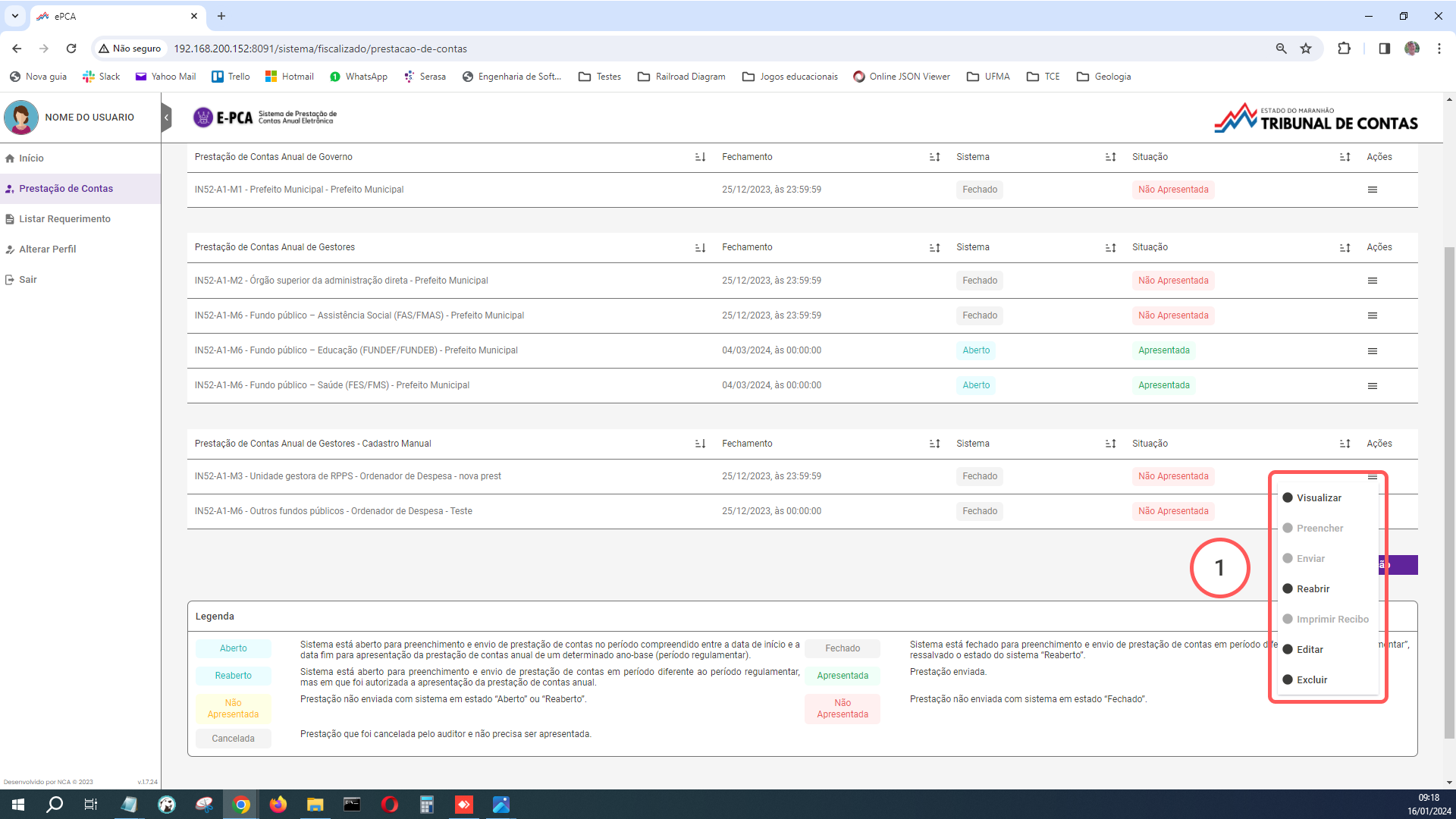Screen dimensions: 1456x819
Task: Click the Reabrir action menu icon
Action: 1313,588
